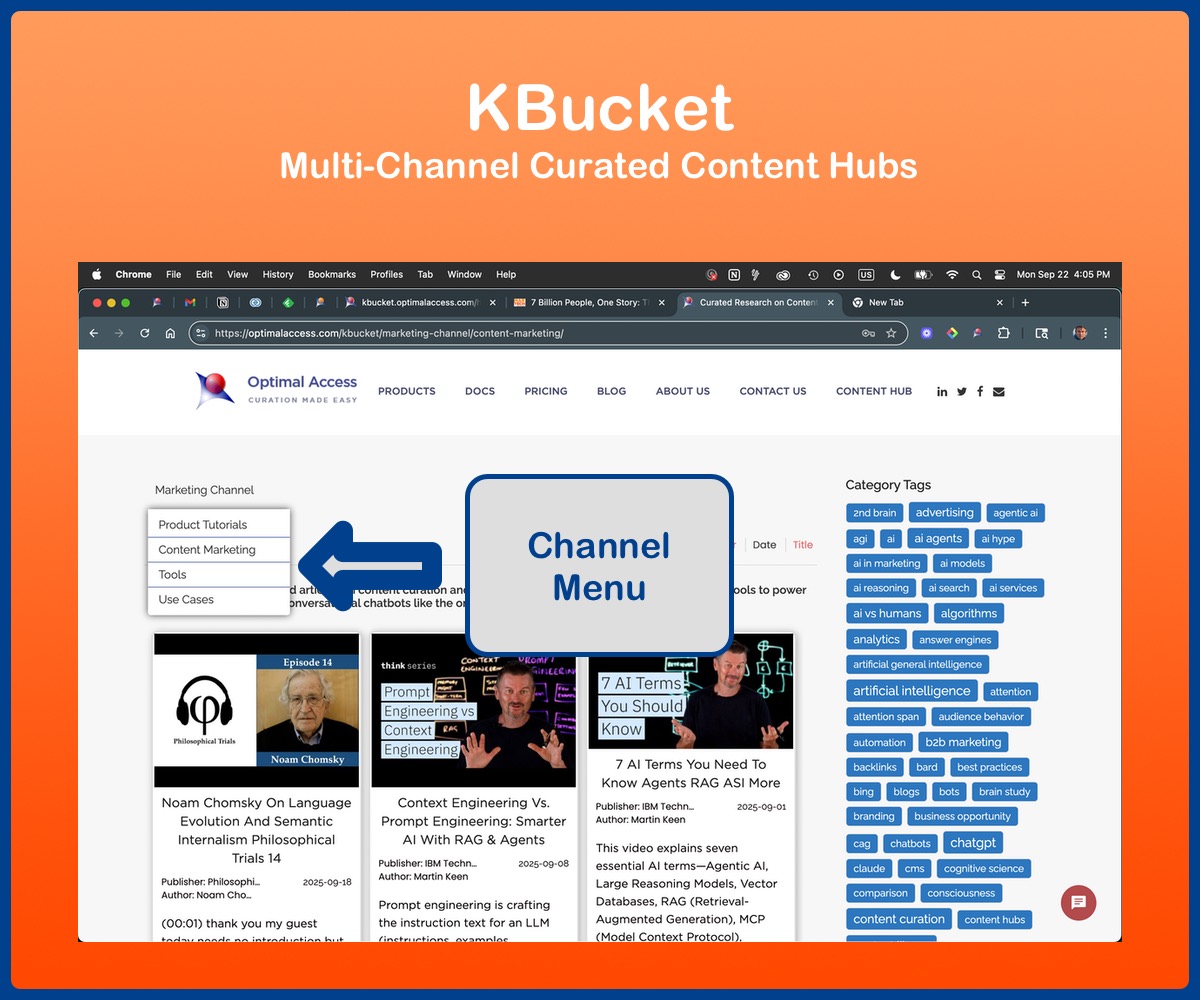Open the Chrome extensions puzzle icon
1200x1000 pixels.
click(x=1003, y=333)
